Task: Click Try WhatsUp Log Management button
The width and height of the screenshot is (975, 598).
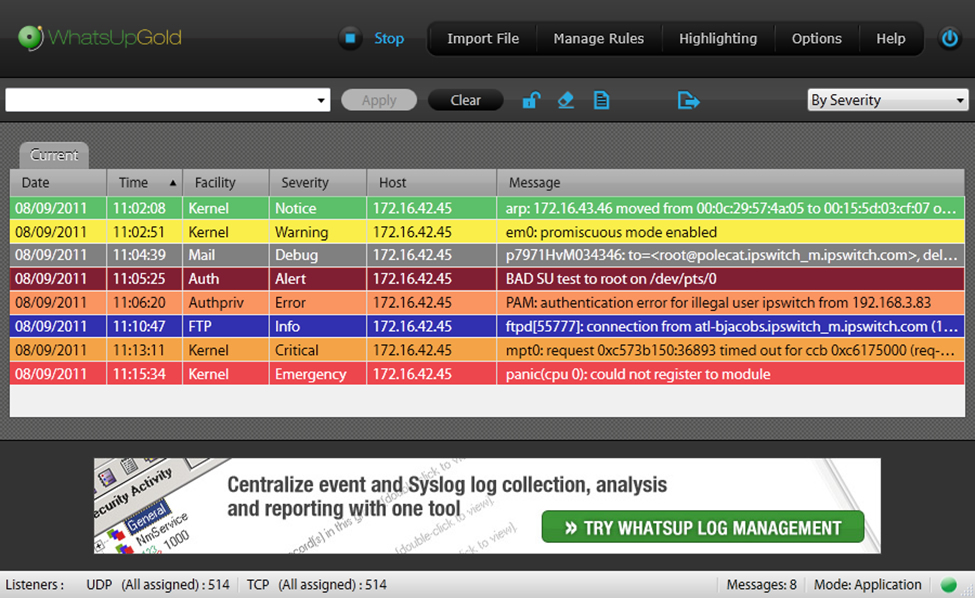Action: point(703,527)
